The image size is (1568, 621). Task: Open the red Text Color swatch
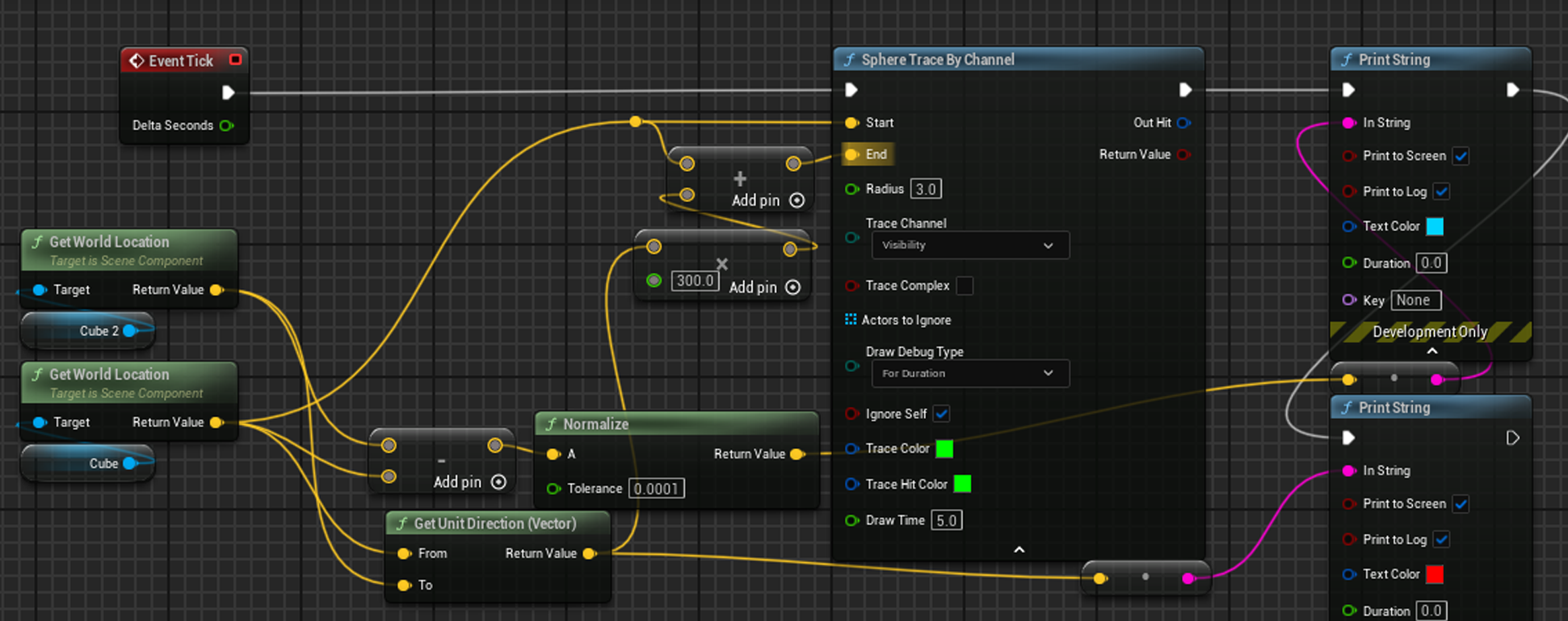pos(1435,574)
